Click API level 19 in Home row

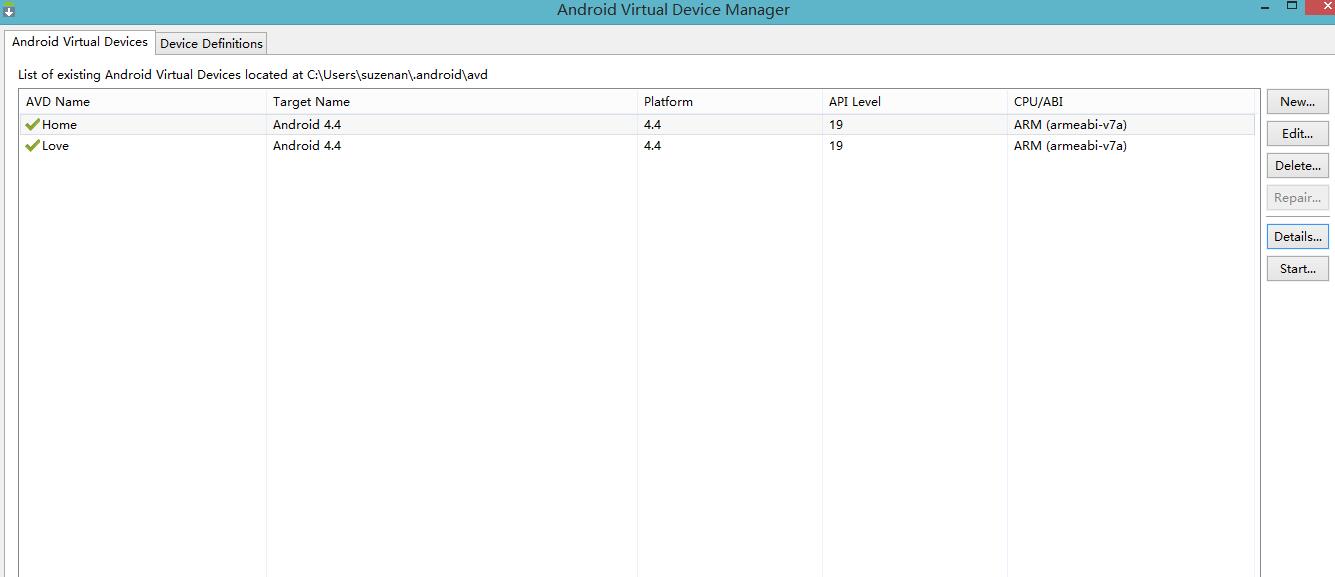tap(836, 125)
